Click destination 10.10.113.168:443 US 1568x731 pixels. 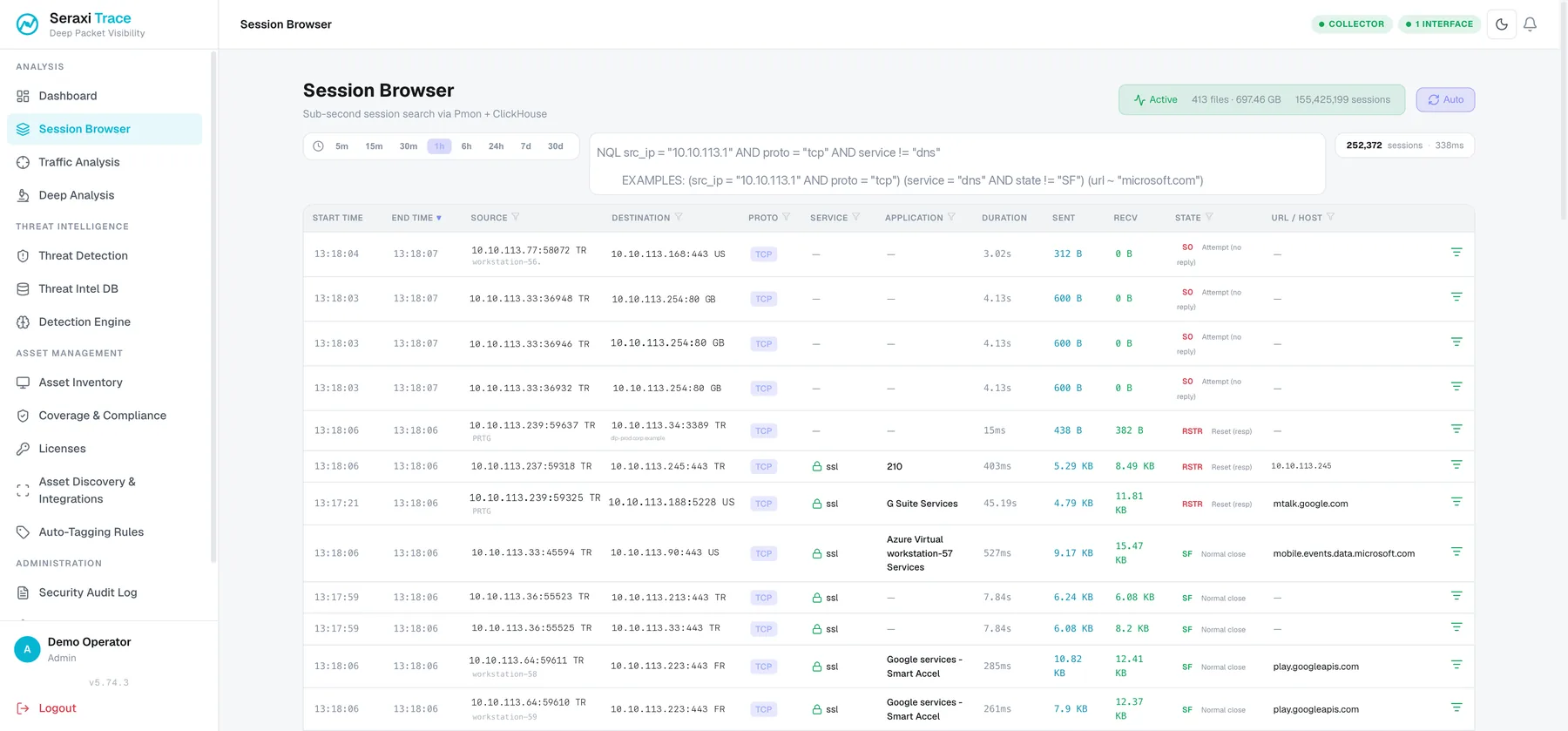pyautogui.click(x=668, y=254)
